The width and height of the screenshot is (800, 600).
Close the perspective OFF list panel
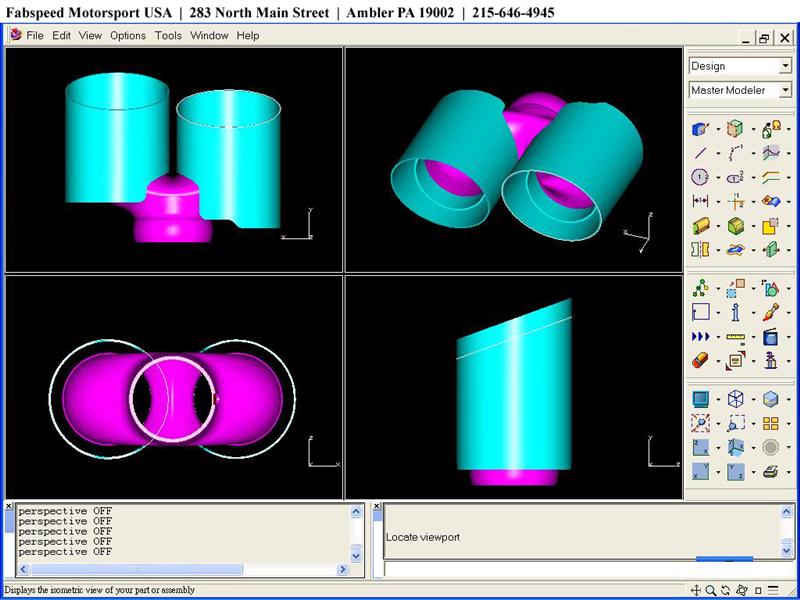tap(9, 507)
